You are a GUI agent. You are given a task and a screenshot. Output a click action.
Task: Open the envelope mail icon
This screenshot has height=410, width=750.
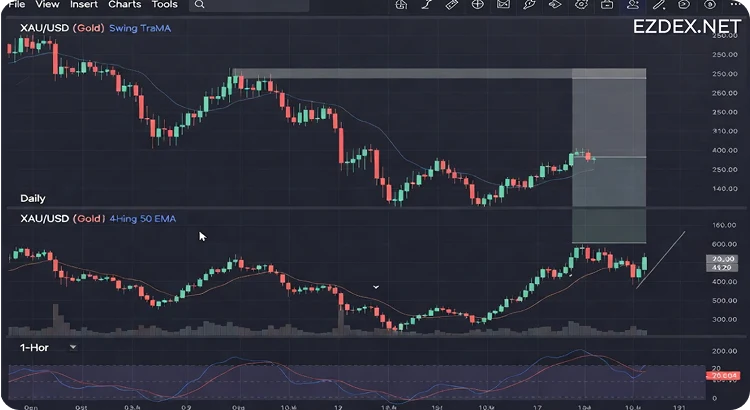click(x=503, y=4)
